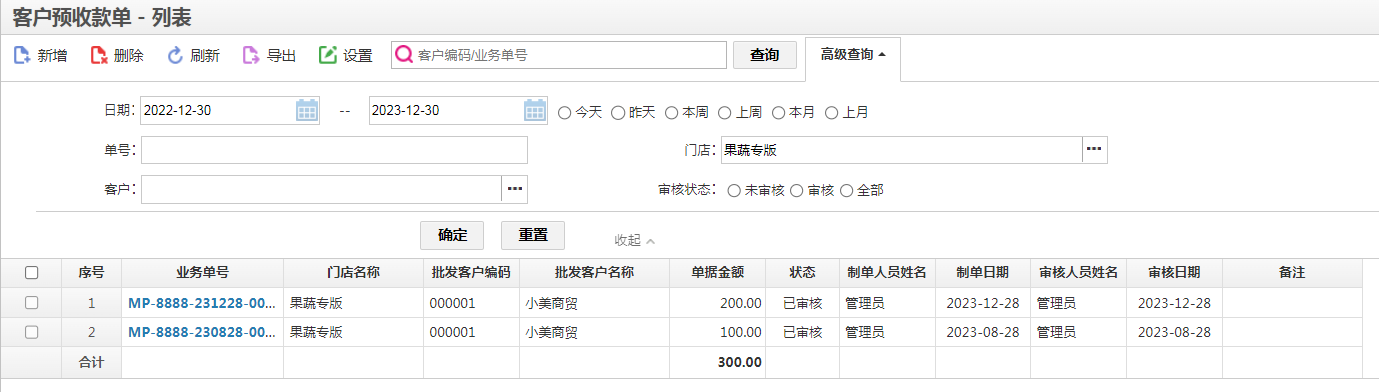Select the 本周 radio option

(672, 112)
